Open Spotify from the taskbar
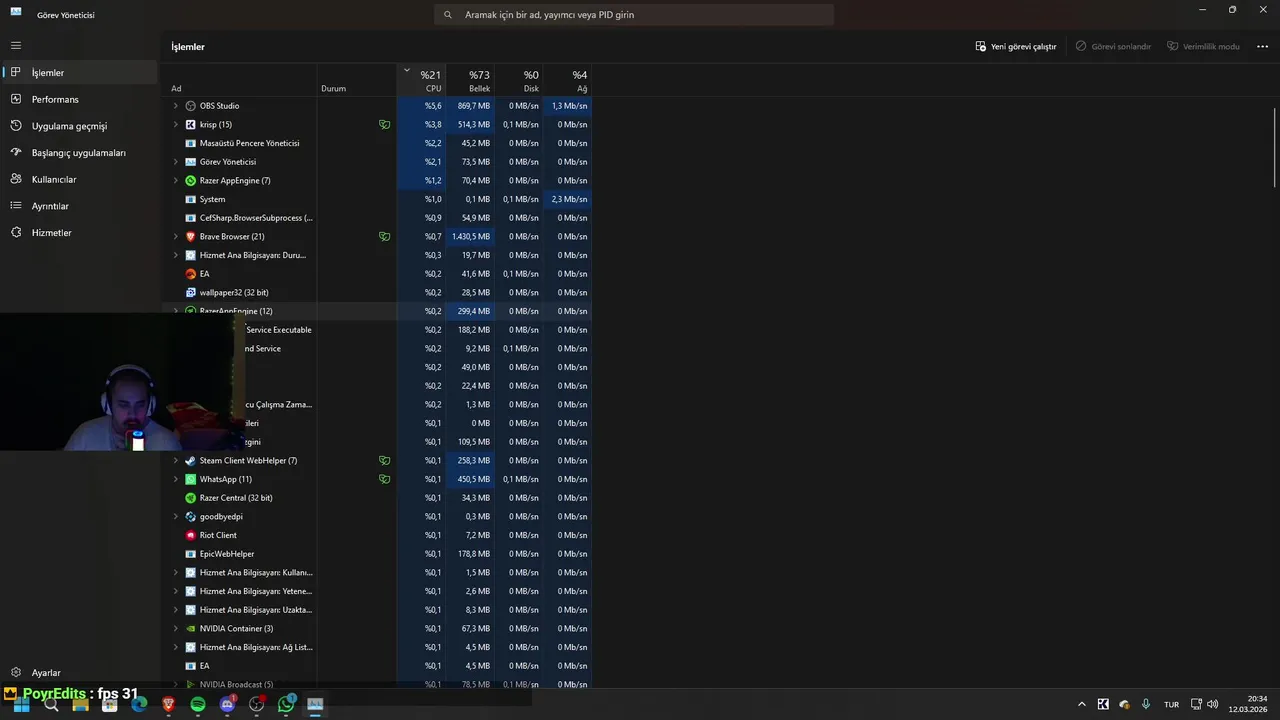The image size is (1280, 720). click(x=198, y=704)
